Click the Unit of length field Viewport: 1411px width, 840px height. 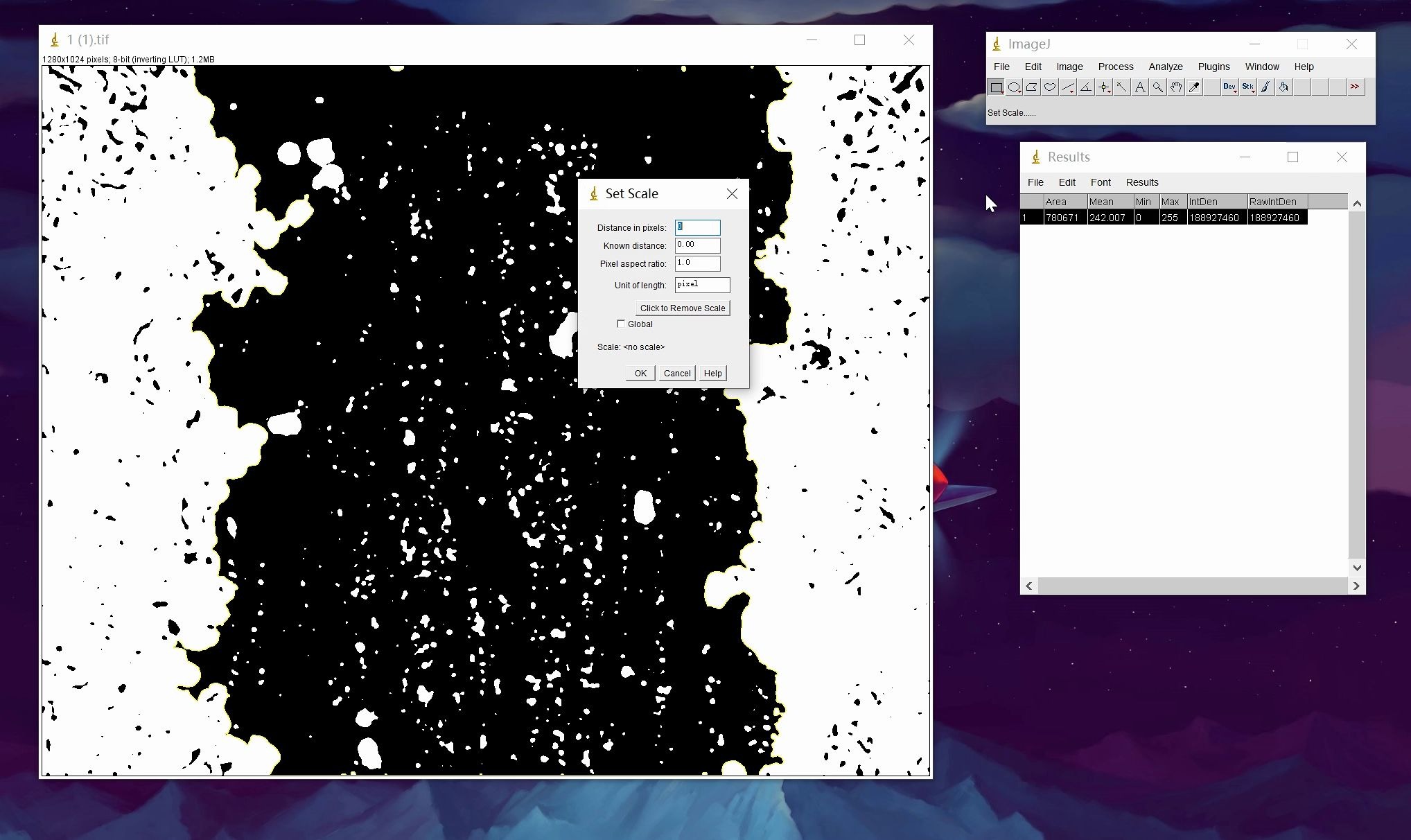[702, 285]
